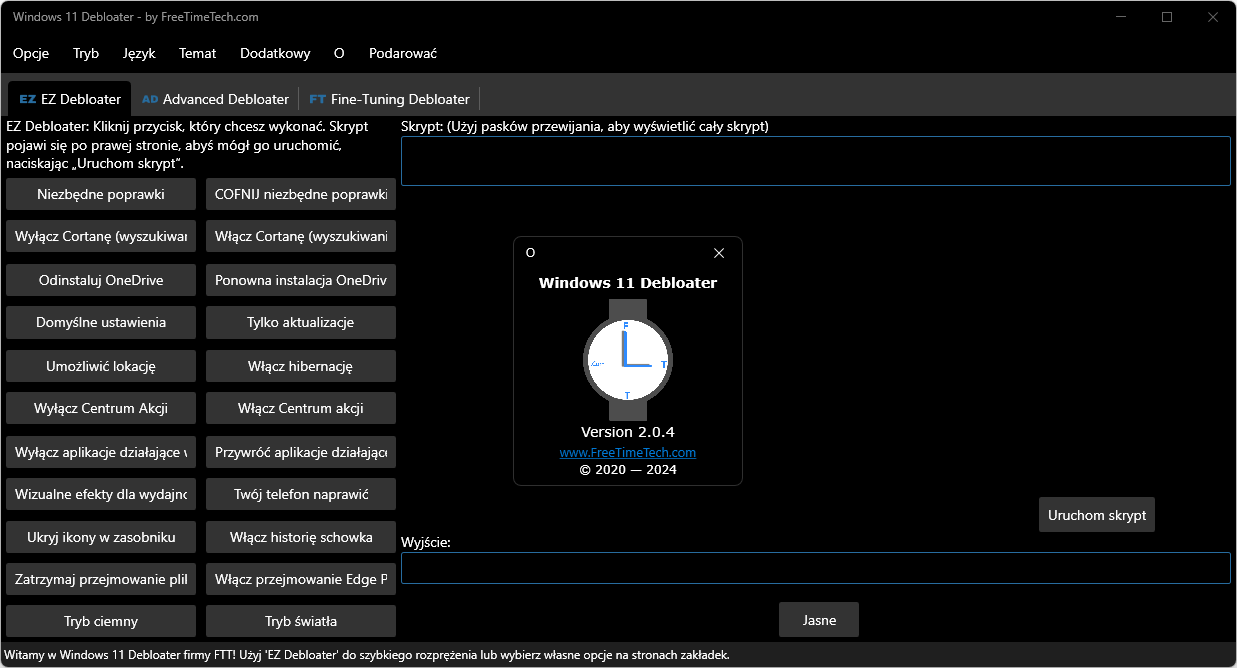1237x668 pixels.
Task: Click Niezbędne poprawki button
Action: (101, 194)
